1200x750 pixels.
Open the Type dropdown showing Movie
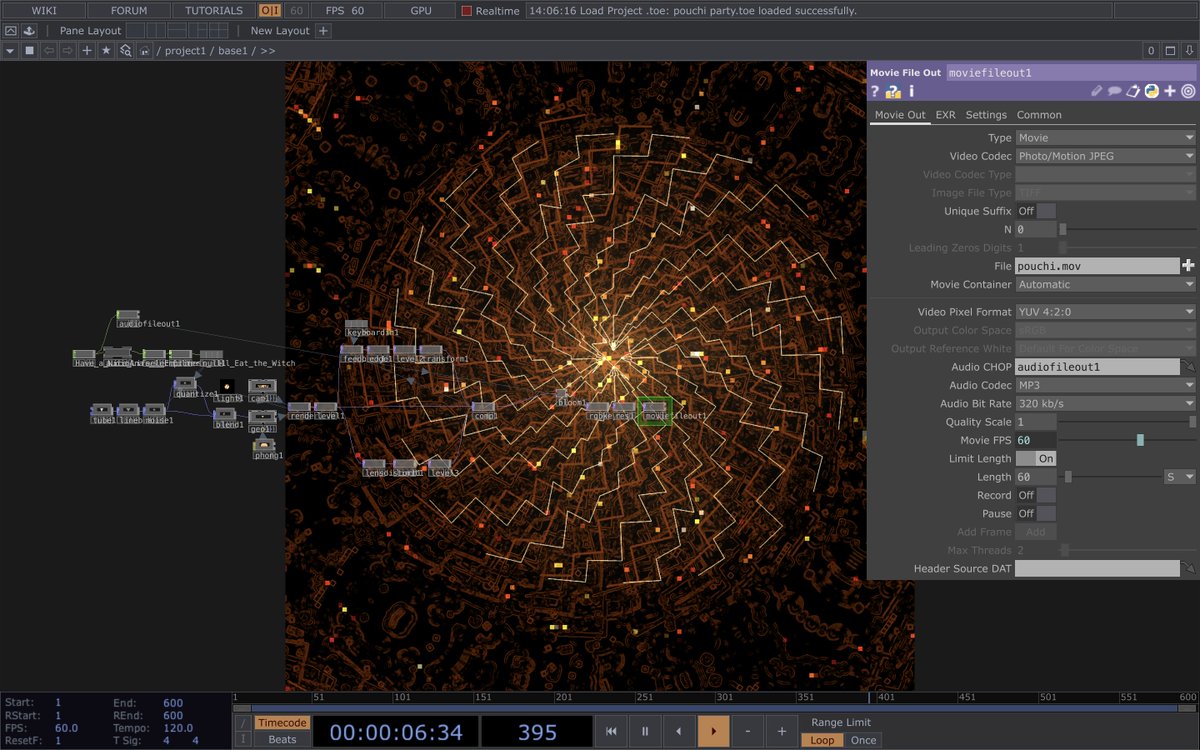click(x=1106, y=138)
